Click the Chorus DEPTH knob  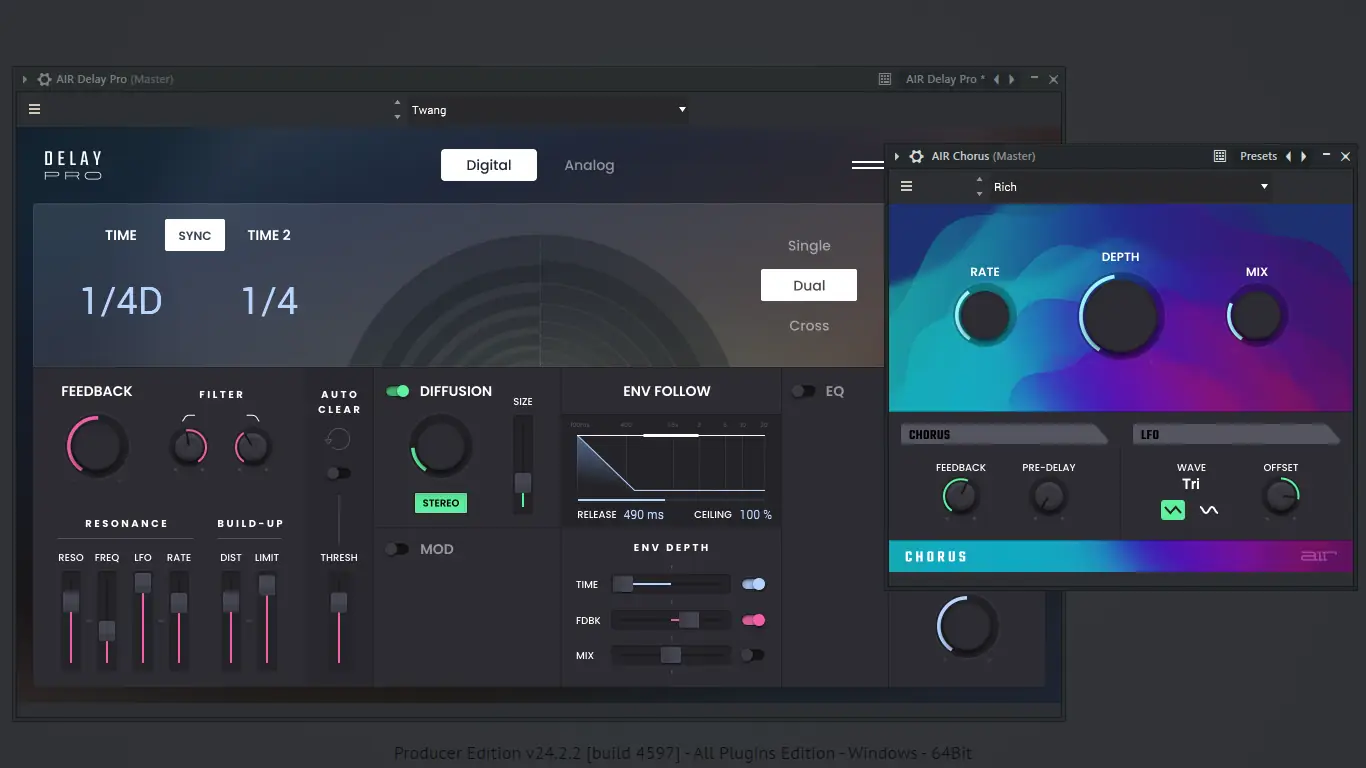[1121, 316]
